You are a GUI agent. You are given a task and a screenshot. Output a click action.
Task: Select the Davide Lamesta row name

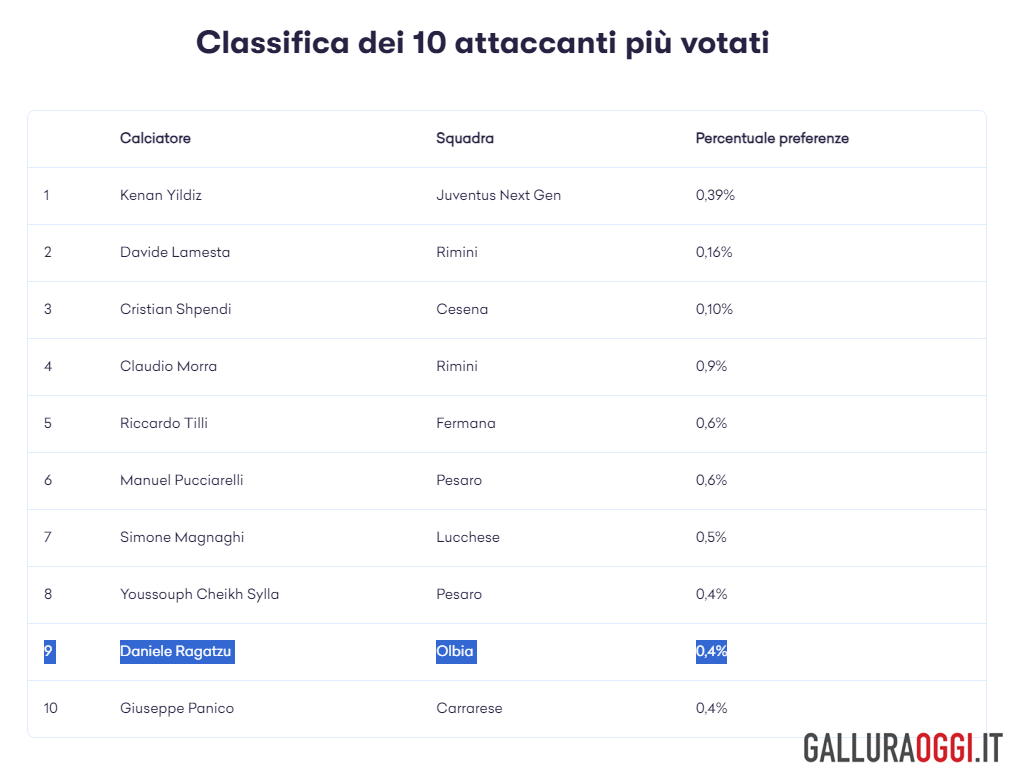(175, 252)
